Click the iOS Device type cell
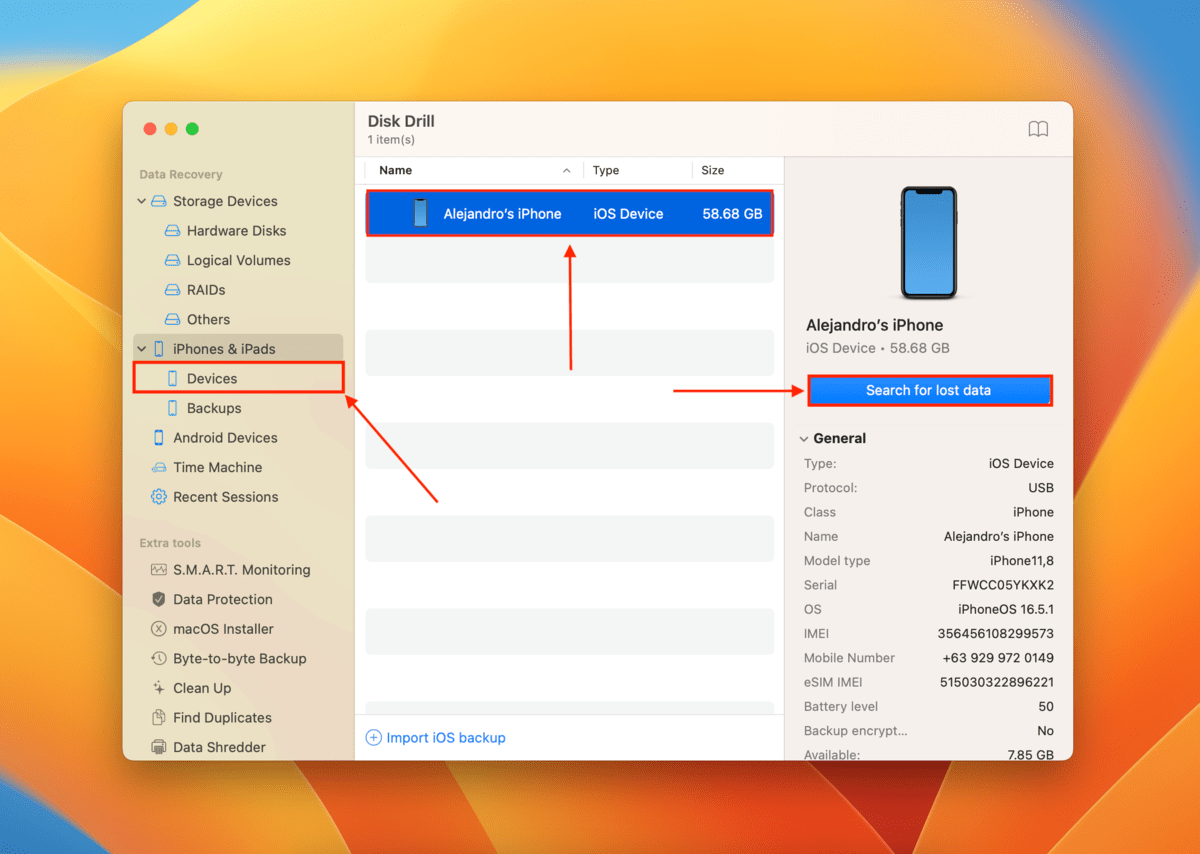The image size is (1200, 854). pos(628,213)
